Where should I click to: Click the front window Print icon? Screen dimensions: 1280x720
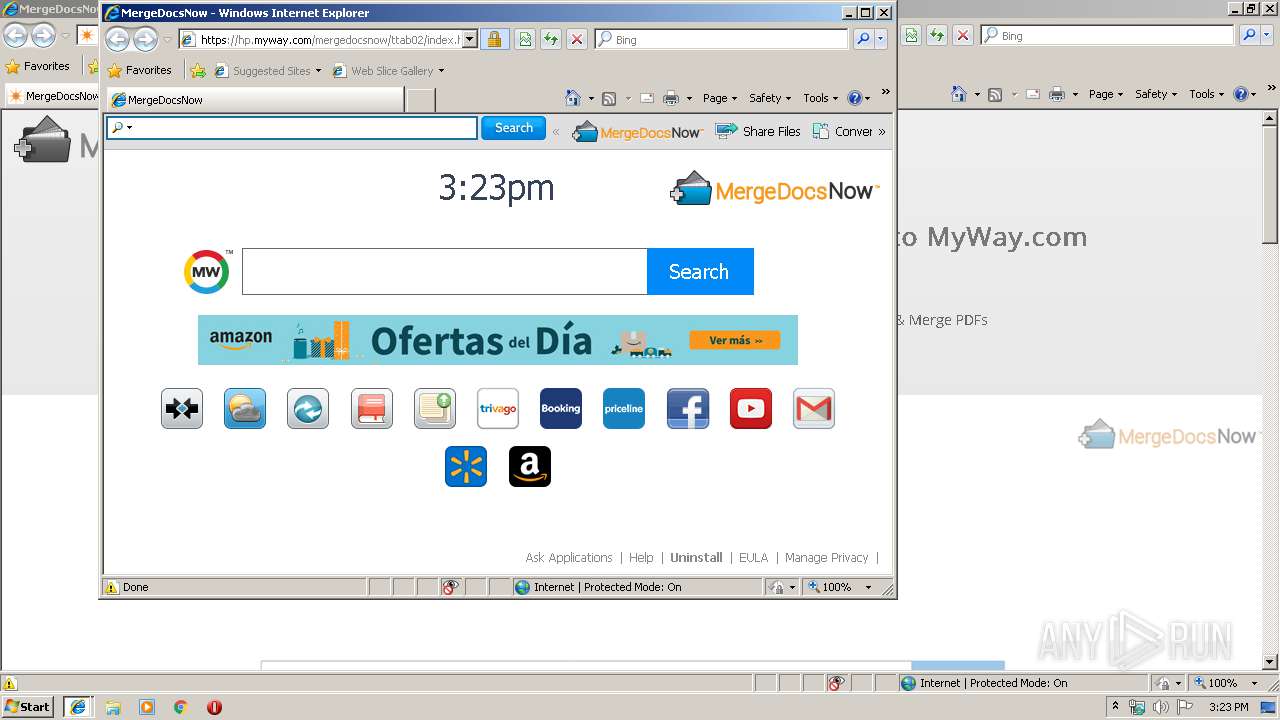click(x=671, y=98)
